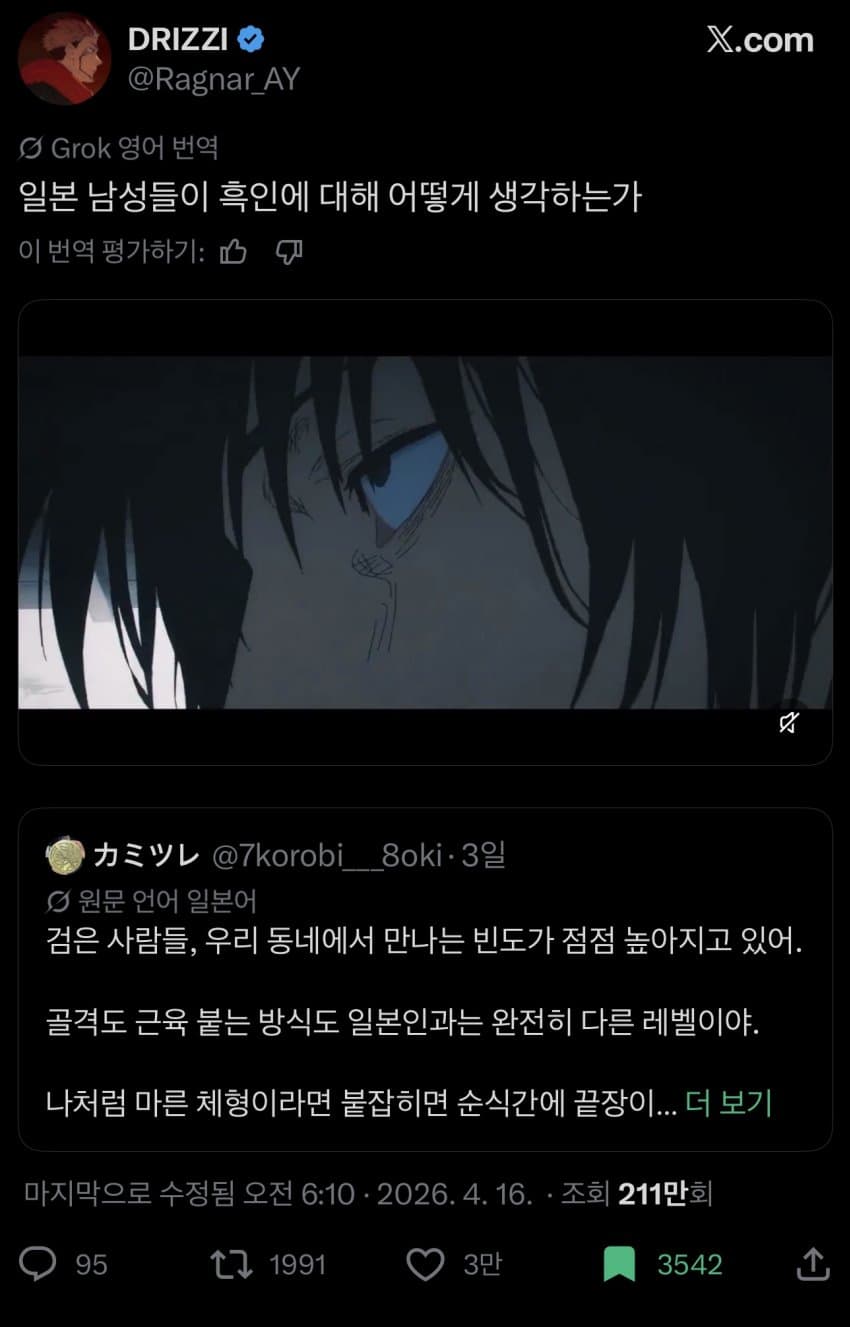Toggle the Grok 영어 번역 label

tap(118, 149)
